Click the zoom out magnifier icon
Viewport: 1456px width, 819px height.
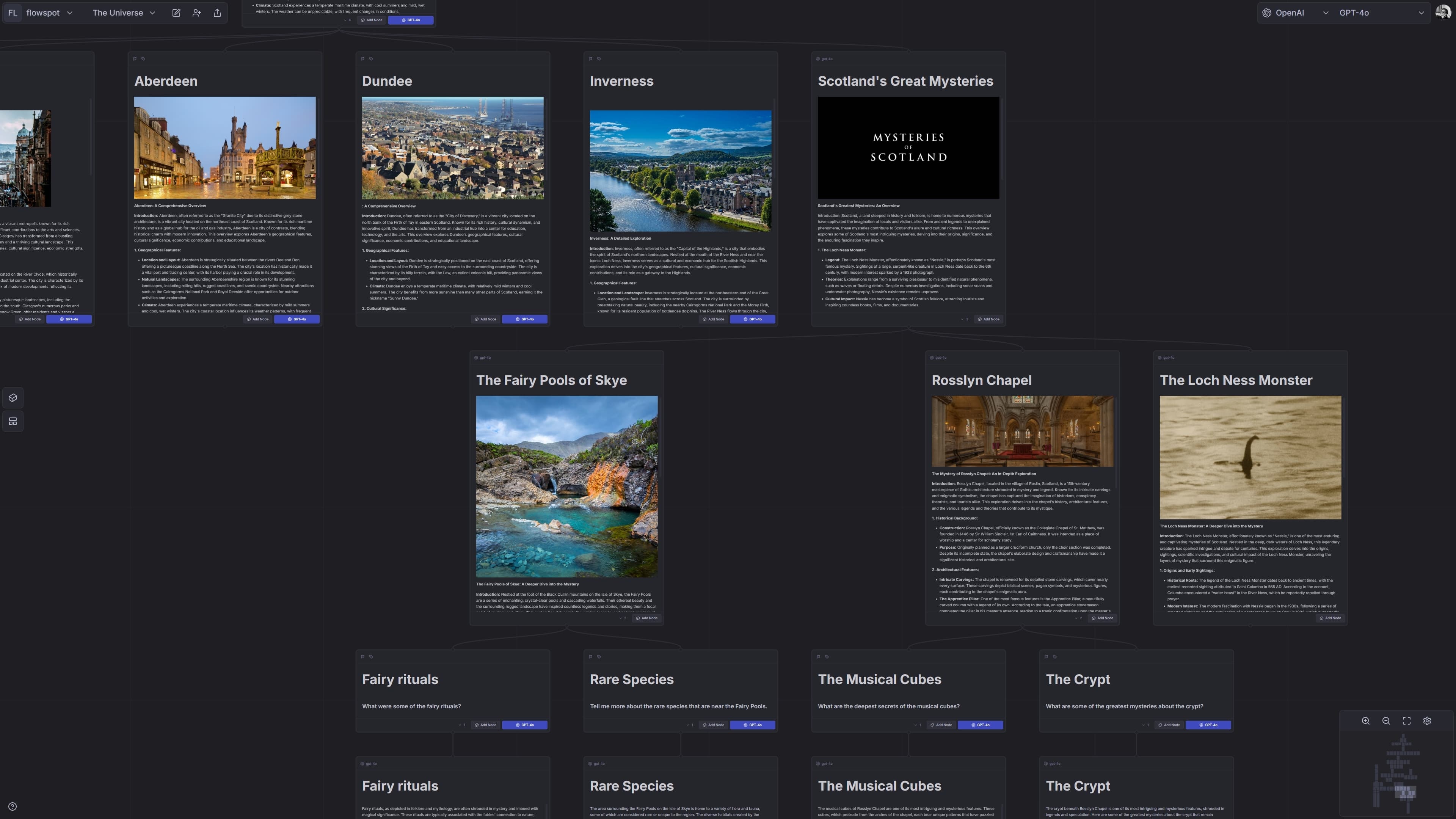point(1386,721)
